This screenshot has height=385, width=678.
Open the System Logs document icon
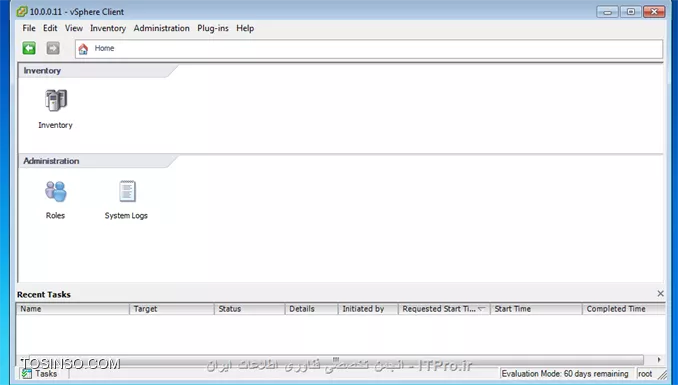coord(127,191)
